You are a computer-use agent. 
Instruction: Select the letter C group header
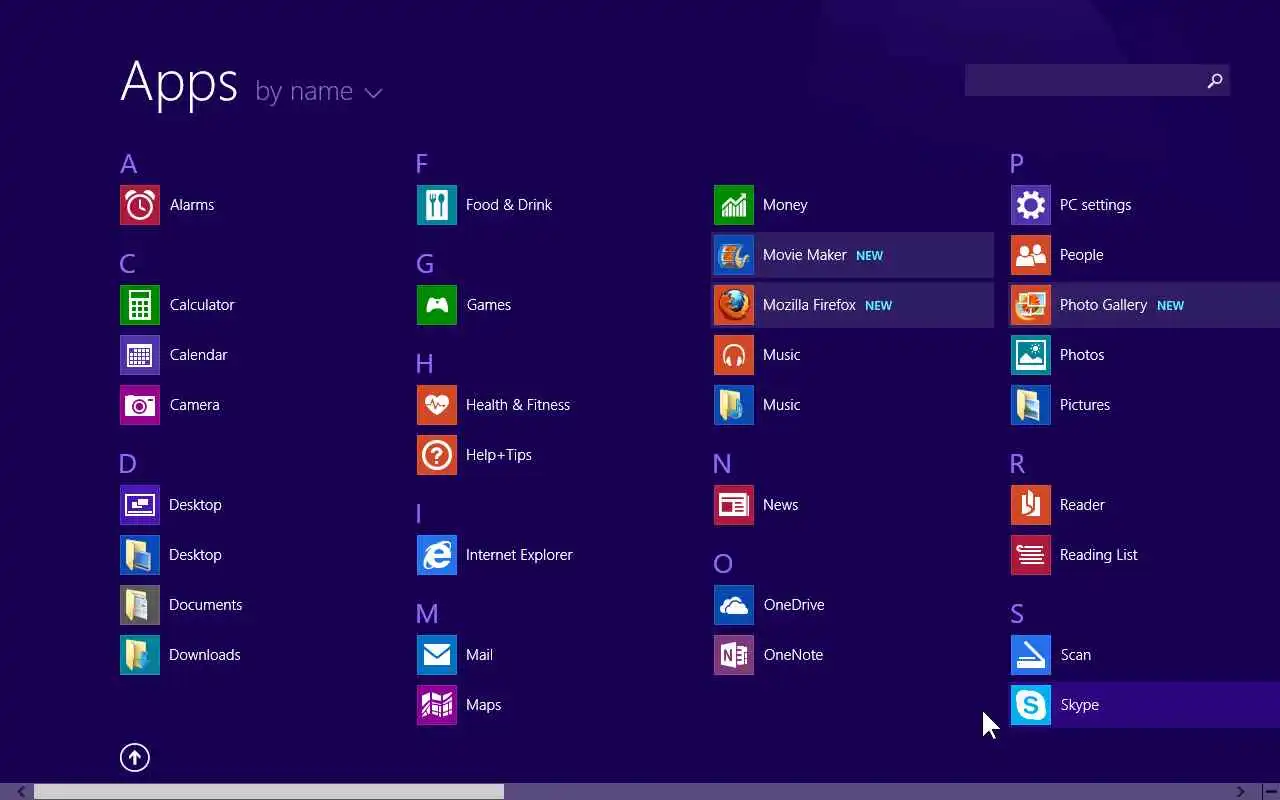point(128,264)
